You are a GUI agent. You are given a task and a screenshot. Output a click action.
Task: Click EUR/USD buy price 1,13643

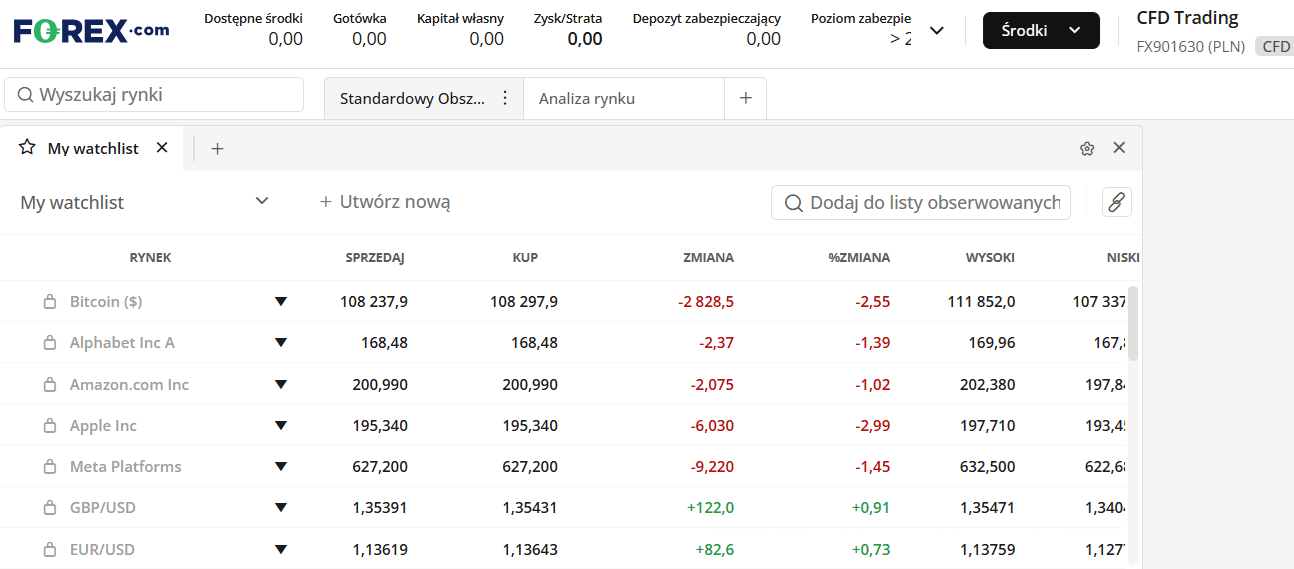point(530,549)
